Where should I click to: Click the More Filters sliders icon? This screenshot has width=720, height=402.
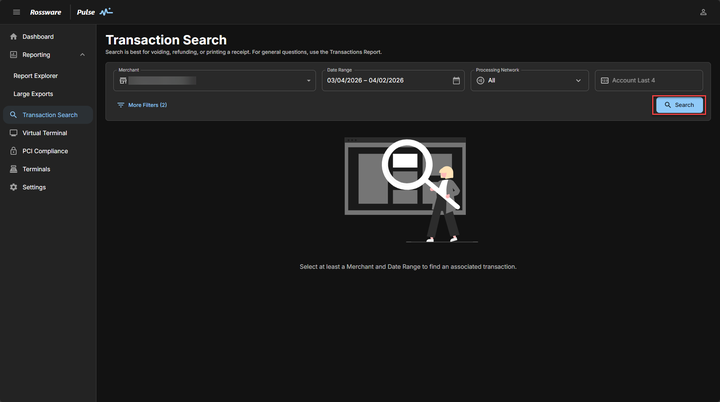pyautogui.click(x=121, y=105)
